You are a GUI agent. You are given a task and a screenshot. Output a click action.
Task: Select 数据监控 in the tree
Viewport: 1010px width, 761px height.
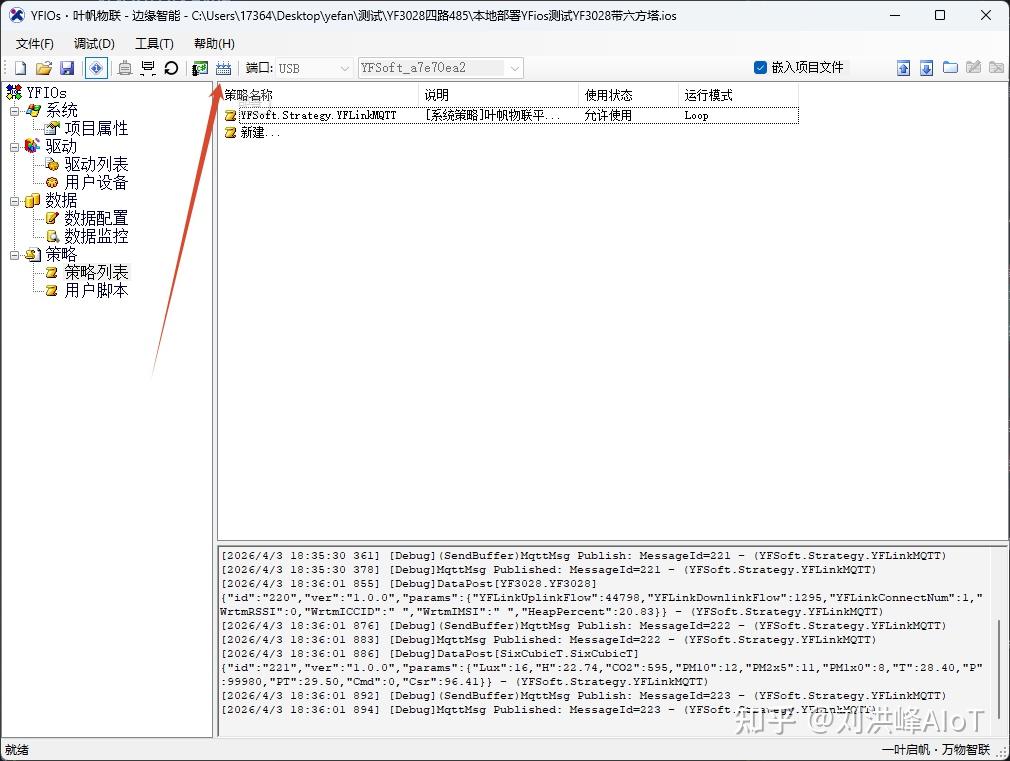tap(96, 236)
